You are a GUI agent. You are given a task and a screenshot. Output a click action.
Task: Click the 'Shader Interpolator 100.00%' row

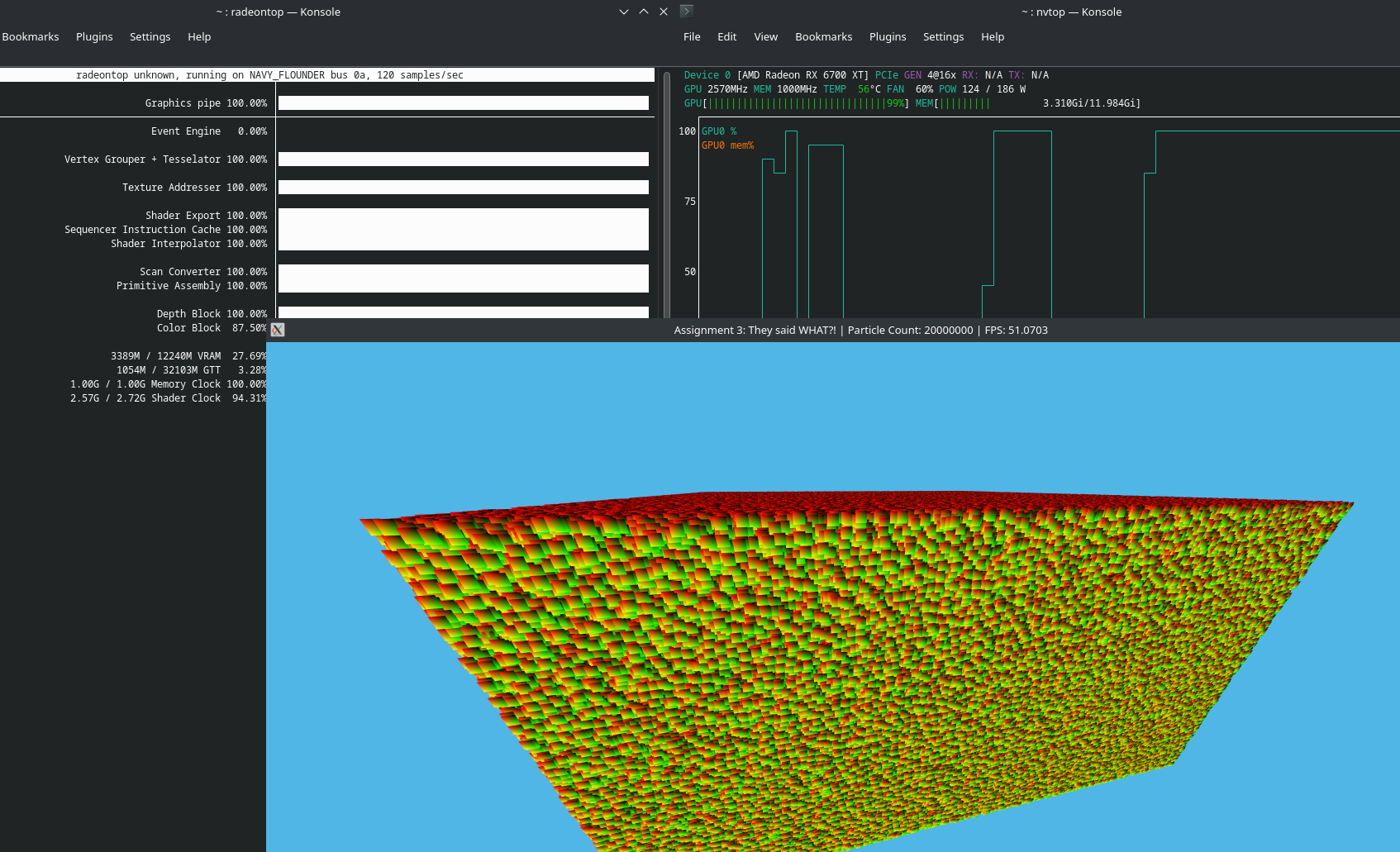pyautogui.click(x=189, y=244)
